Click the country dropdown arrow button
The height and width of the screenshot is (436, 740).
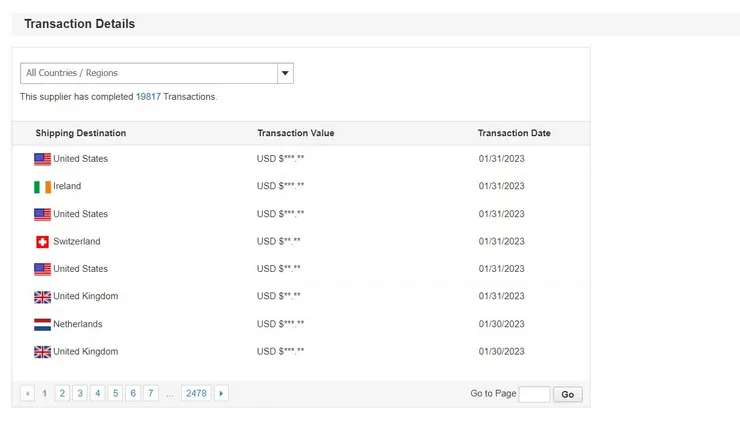click(x=285, y=73)
